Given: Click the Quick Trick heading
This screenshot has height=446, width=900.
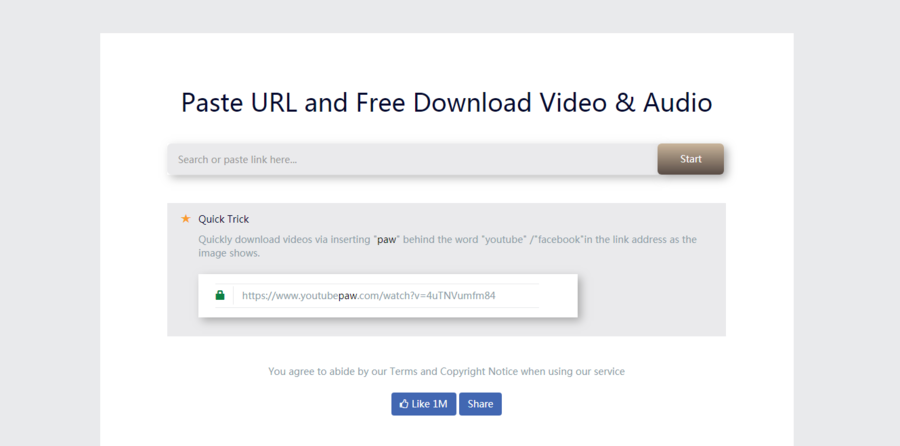Looking at the screenshot, I should click(x=223, y=219).
